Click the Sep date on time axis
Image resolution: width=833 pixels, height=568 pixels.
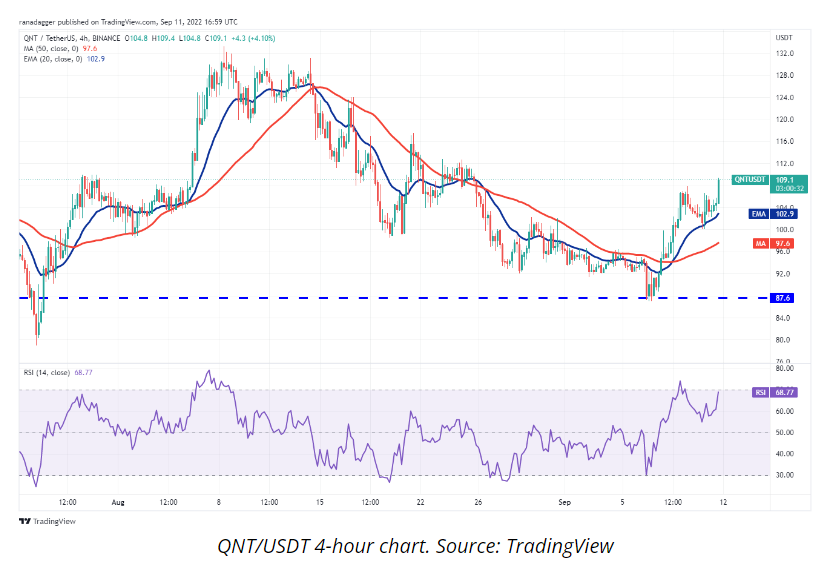click(564, 502)
